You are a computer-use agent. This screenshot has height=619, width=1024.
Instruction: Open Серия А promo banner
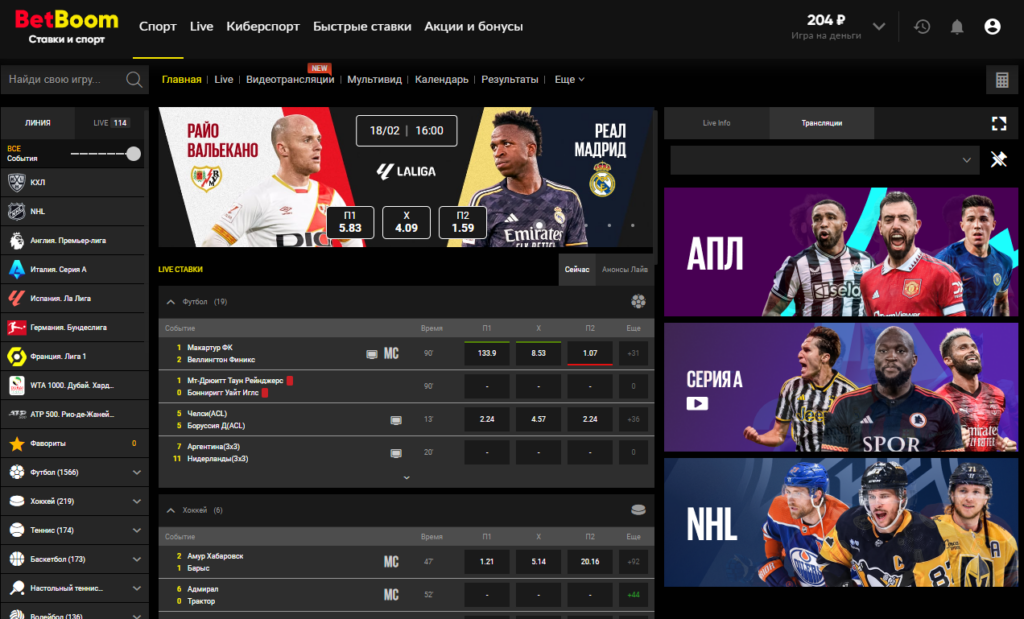tap(840, 387)
